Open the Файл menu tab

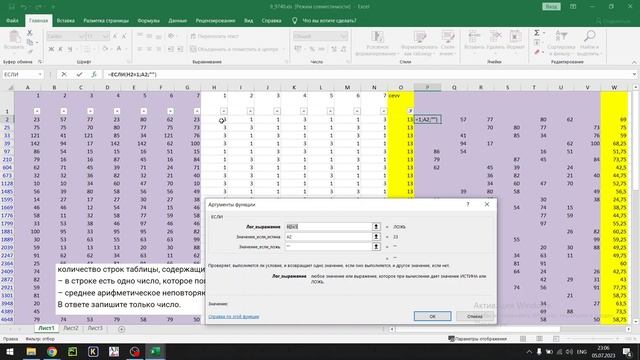[x=12, y=20]
